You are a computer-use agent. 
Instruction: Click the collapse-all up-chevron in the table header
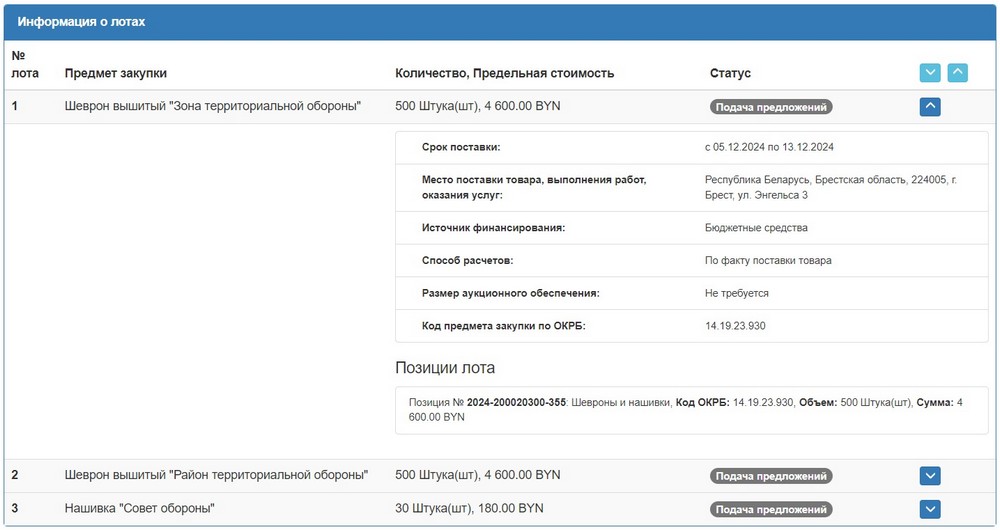coord(957,73)
